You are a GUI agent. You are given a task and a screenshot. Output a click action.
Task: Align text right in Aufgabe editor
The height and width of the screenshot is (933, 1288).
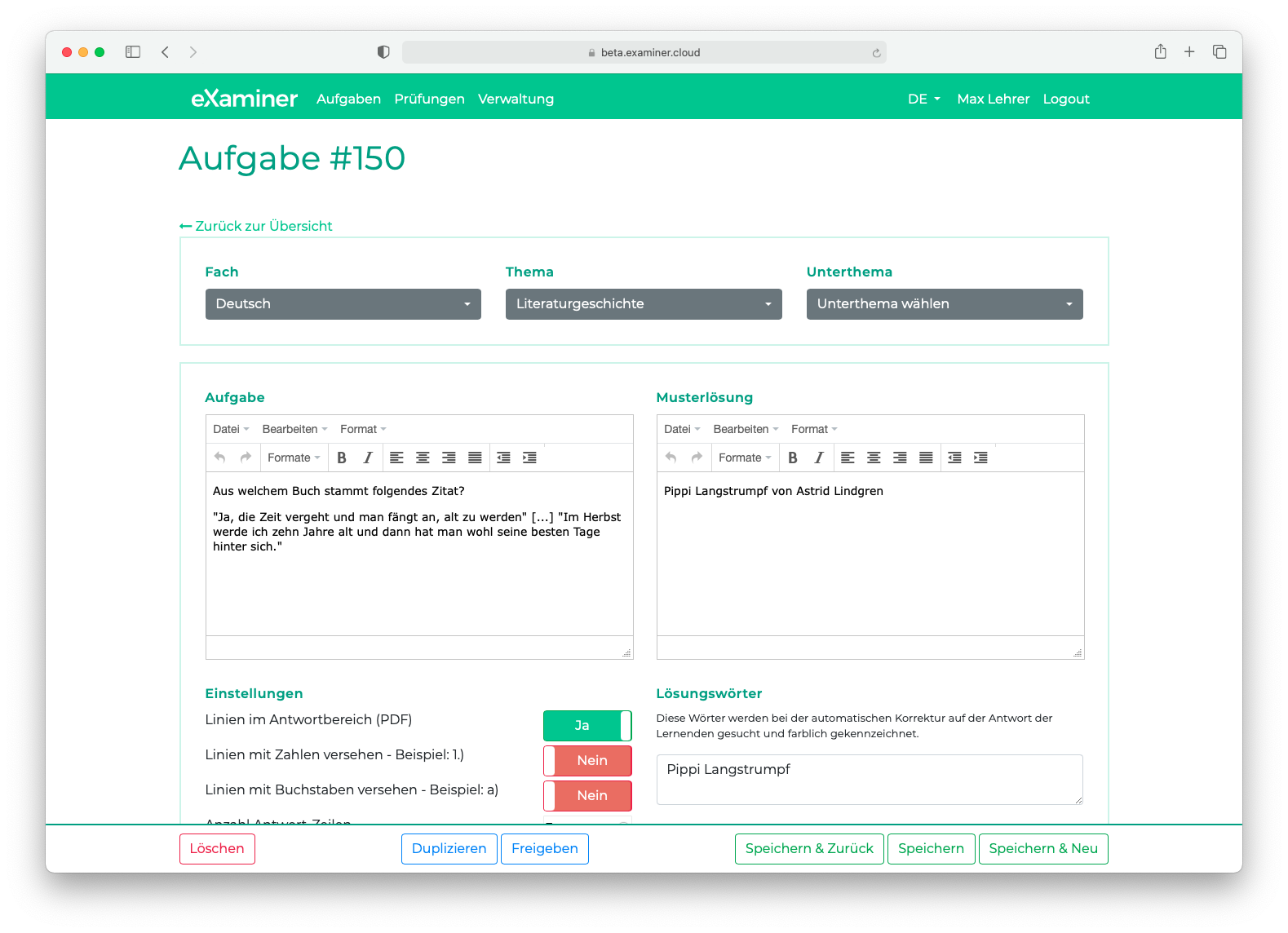[x=449, y=458]
